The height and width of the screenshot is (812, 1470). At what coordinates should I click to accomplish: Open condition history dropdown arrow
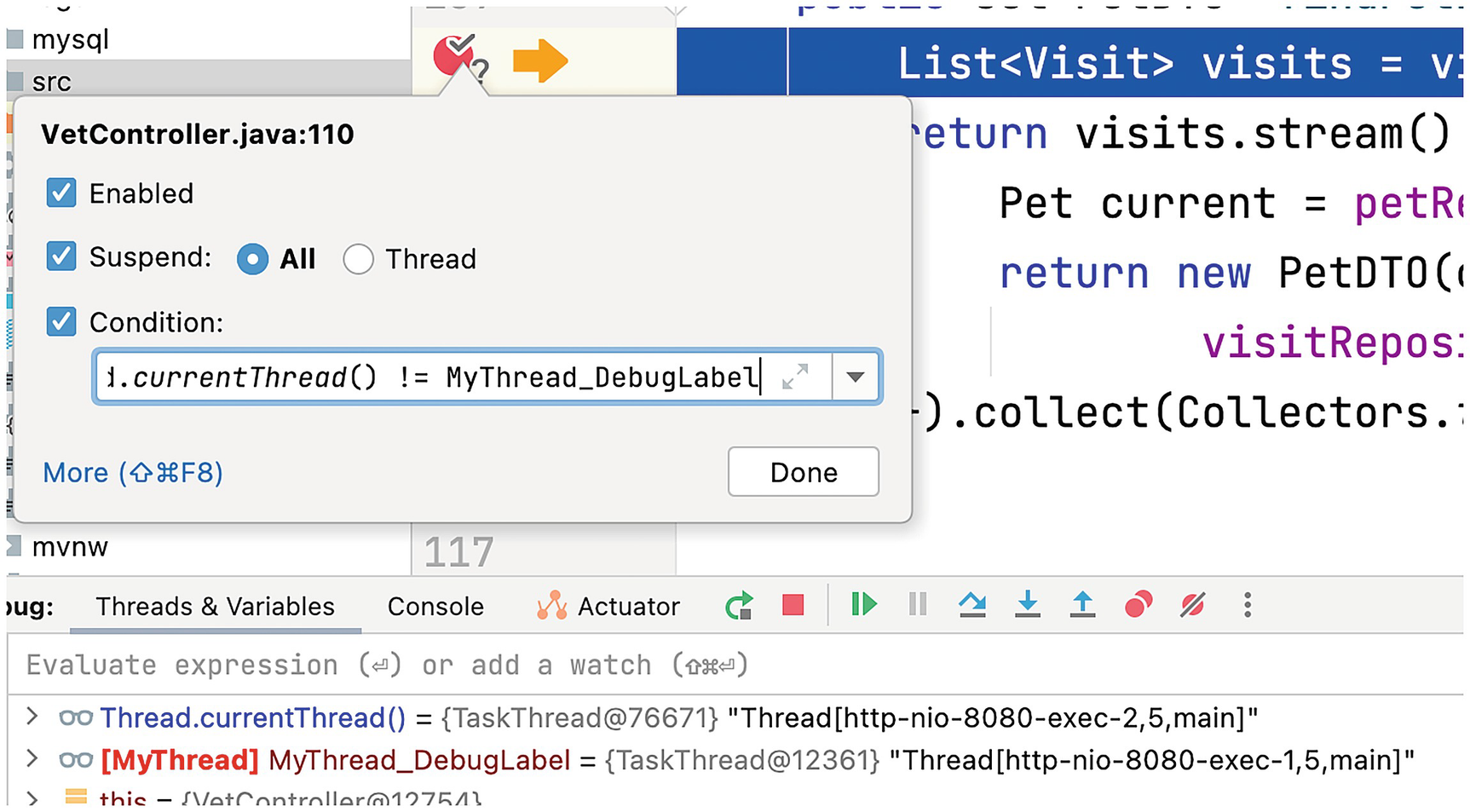pos(856,377)
